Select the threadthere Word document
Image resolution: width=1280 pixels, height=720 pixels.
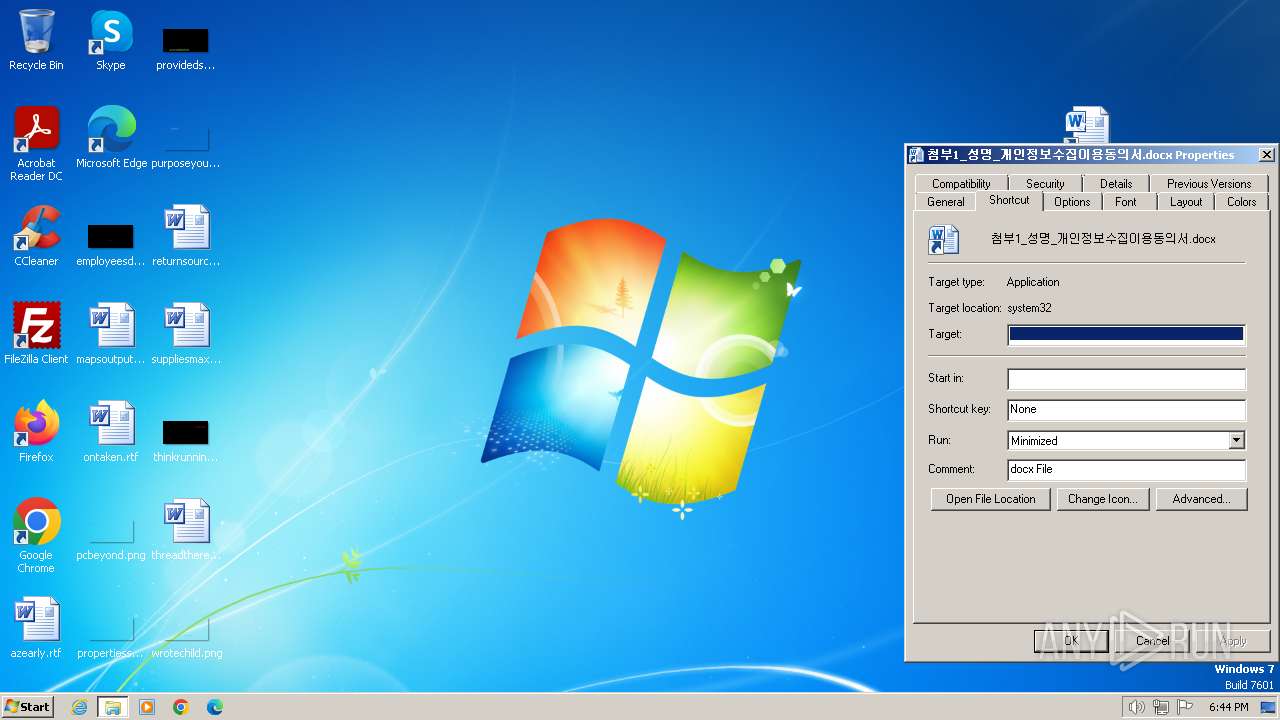click(x=186, y=530)
